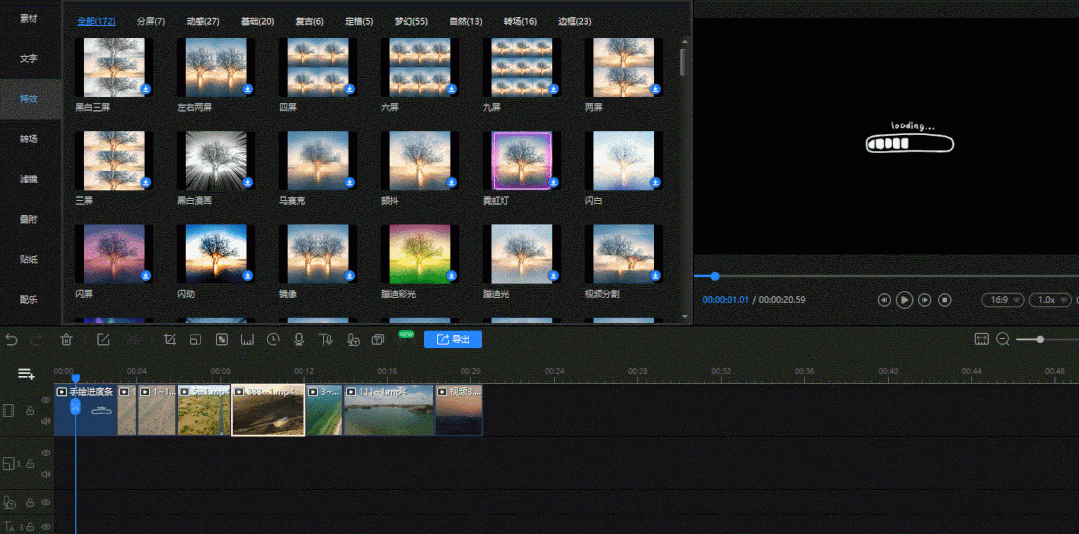The width and height of the screenshot is (1079, 534).
Task: Lock the voice-over text track
Action: [x=30, y=503]
